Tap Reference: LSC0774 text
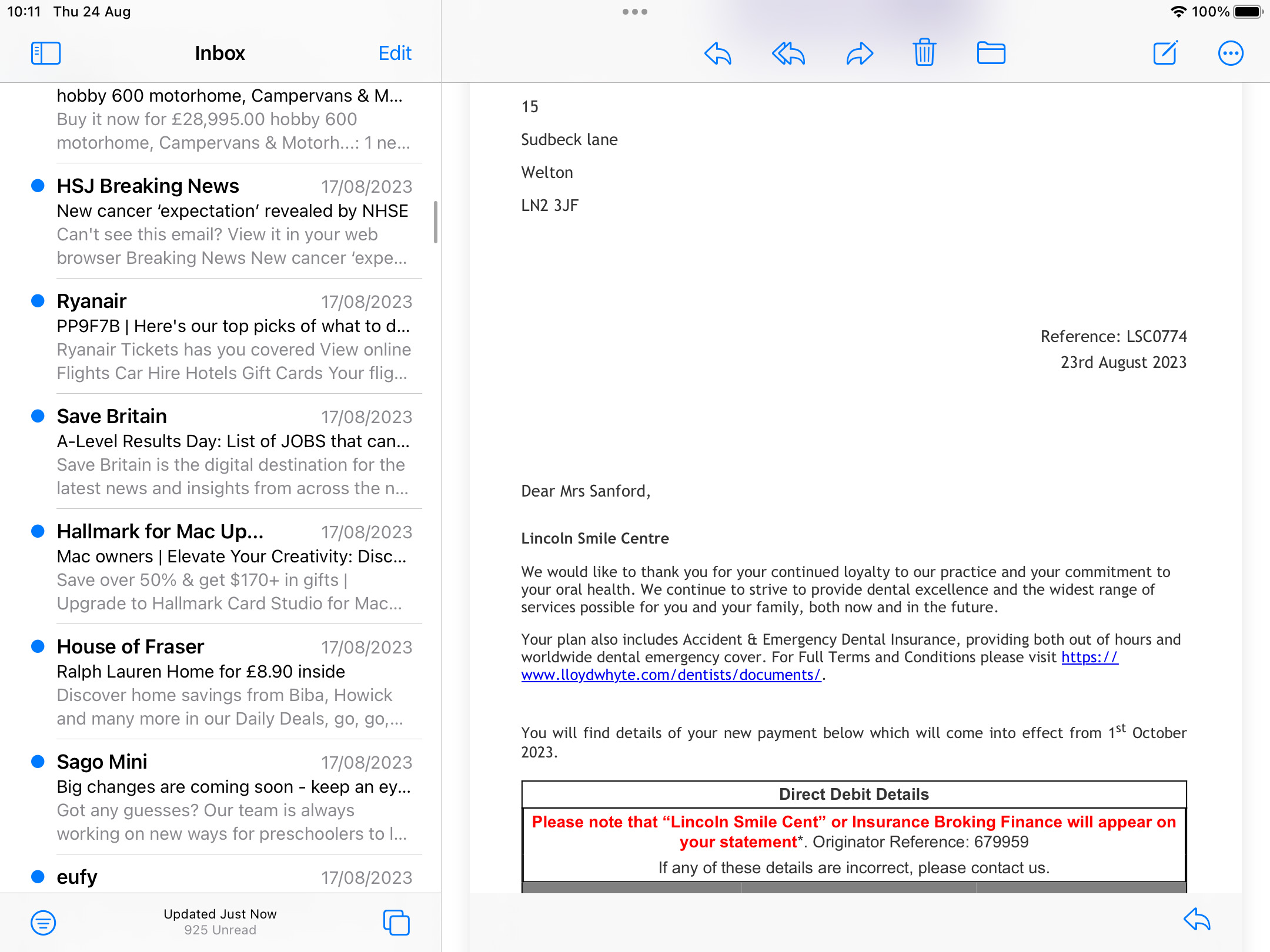This screenshot has height=952, width=1270. [1114, 336]
